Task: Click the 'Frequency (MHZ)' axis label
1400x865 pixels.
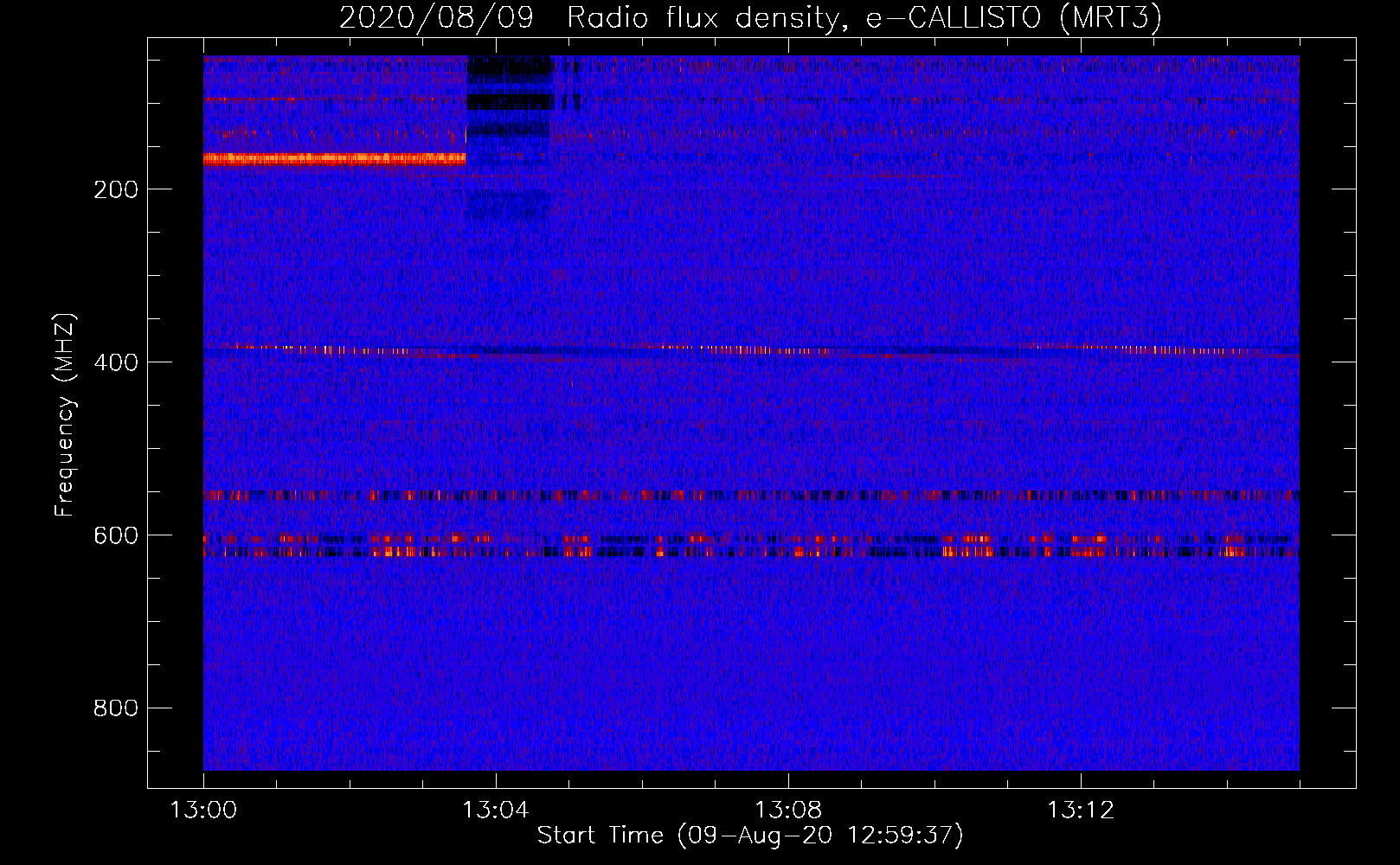Action: 65,414
